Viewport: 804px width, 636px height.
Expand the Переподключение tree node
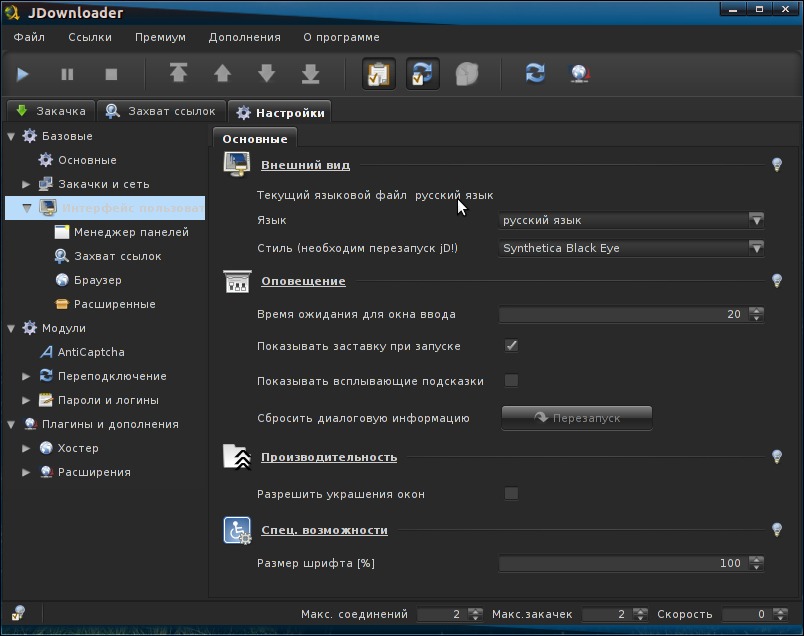tap(26, 376)
